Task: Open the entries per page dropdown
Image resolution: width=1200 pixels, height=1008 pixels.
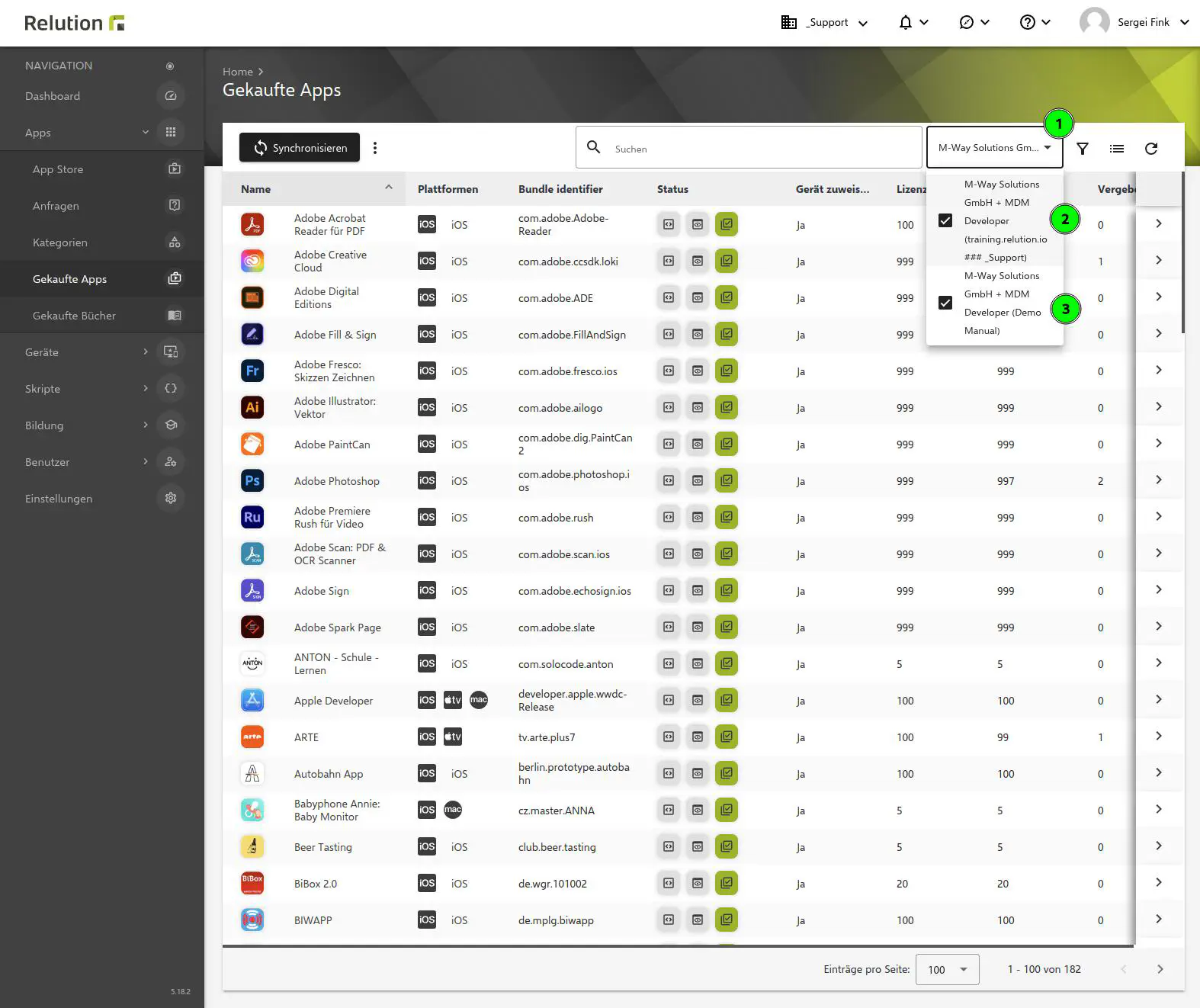Action: pos(947,969)
